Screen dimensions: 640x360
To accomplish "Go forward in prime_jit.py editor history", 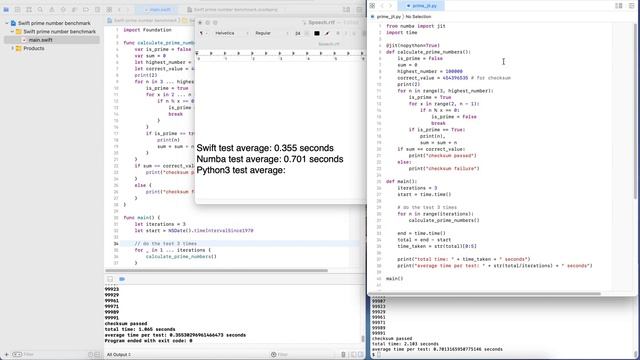I will pos(390,6).
